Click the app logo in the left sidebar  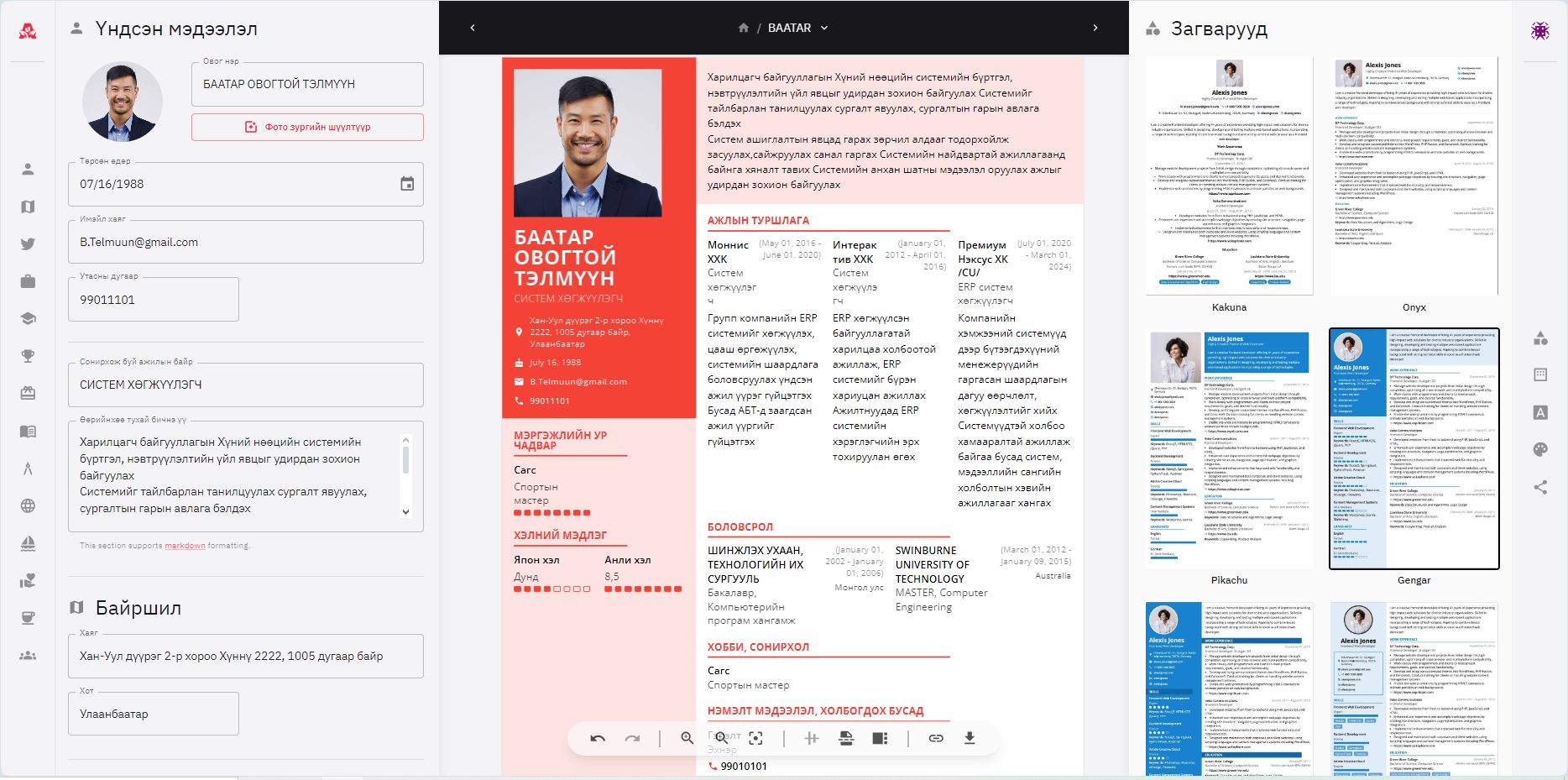click(28, 31)
